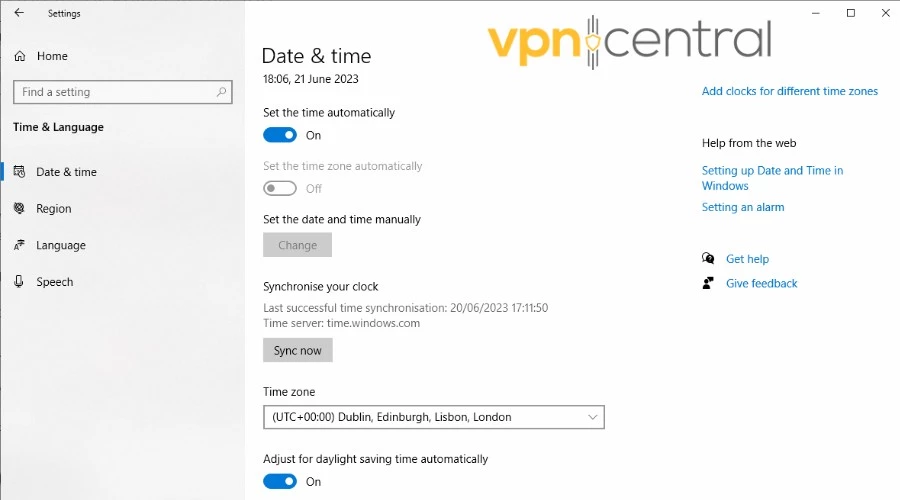
Task: Disable daylight saving time auto-adjust switch
Action: point(280,481)
